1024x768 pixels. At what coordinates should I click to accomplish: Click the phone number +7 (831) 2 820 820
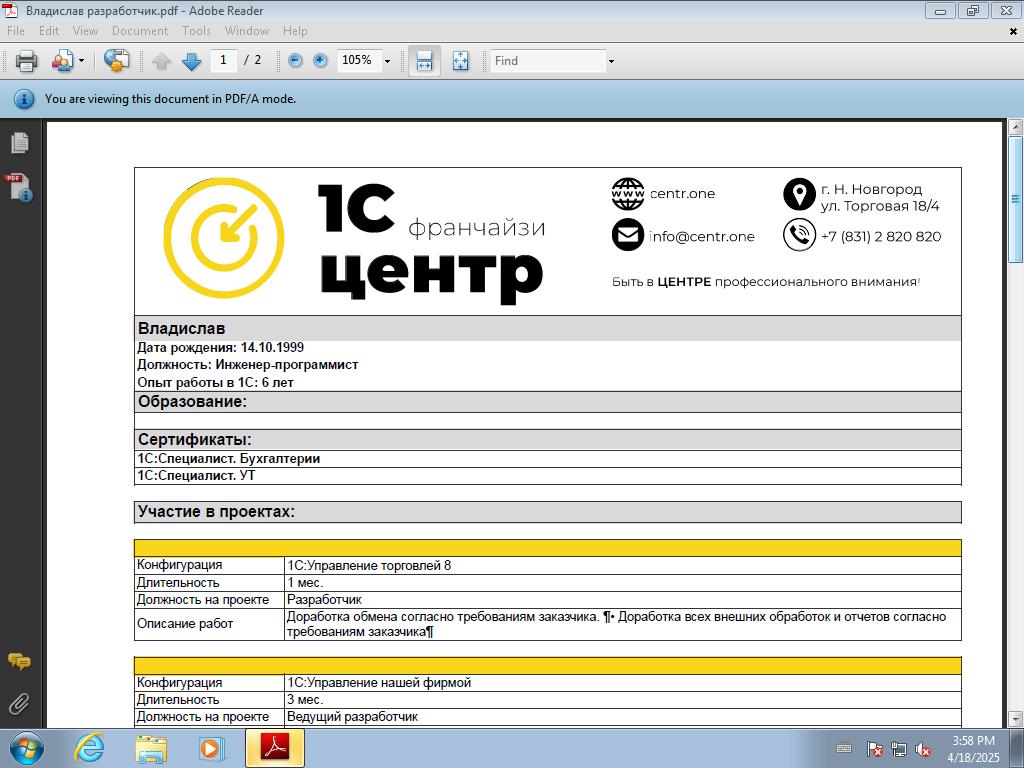tap(881, 236)
